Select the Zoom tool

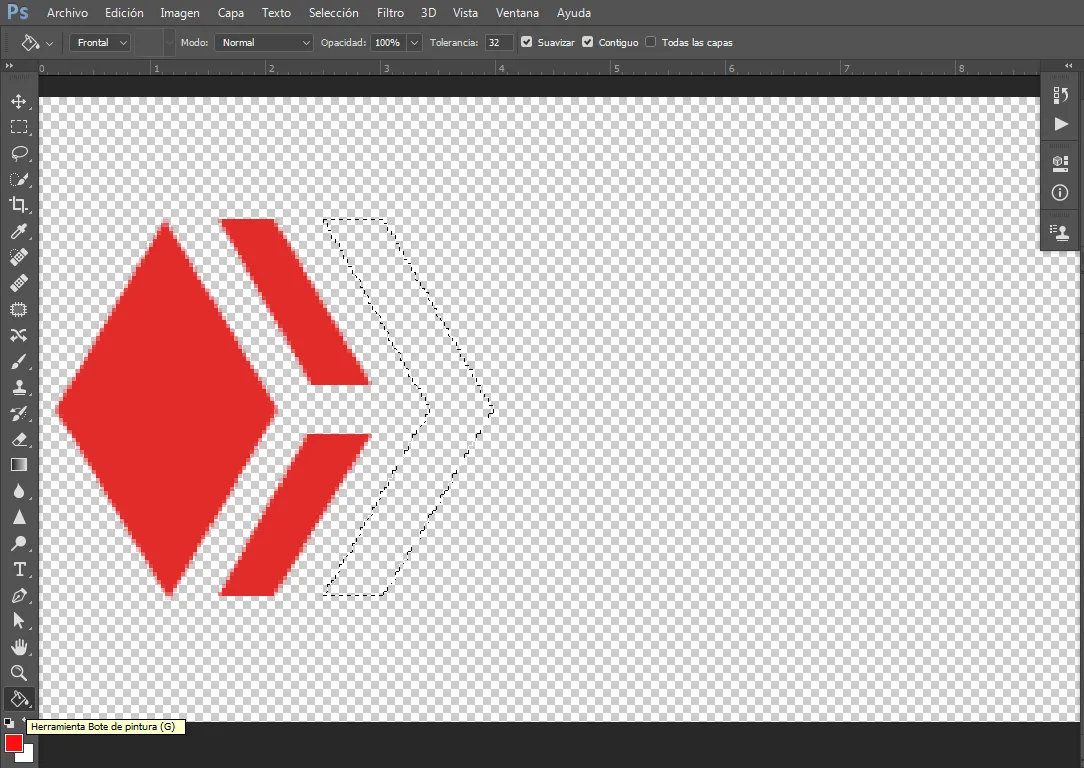click(19, 673)
